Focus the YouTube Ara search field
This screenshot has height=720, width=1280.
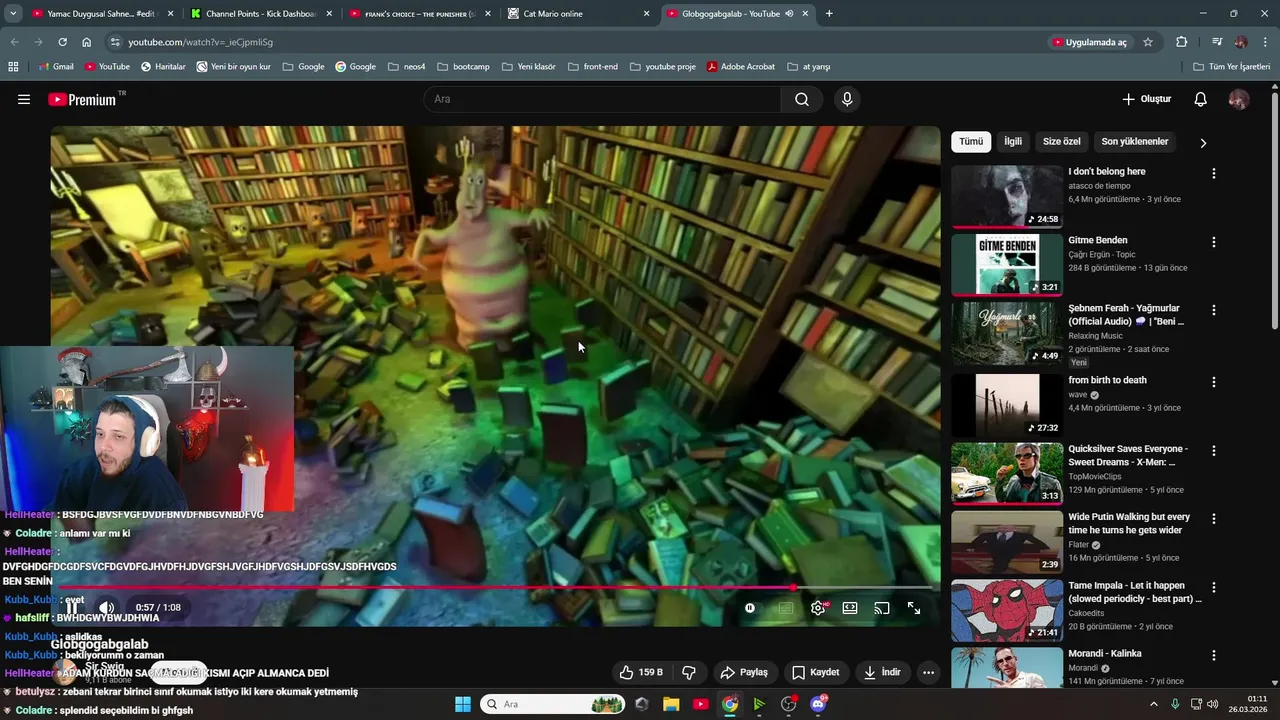coord(602,99)
